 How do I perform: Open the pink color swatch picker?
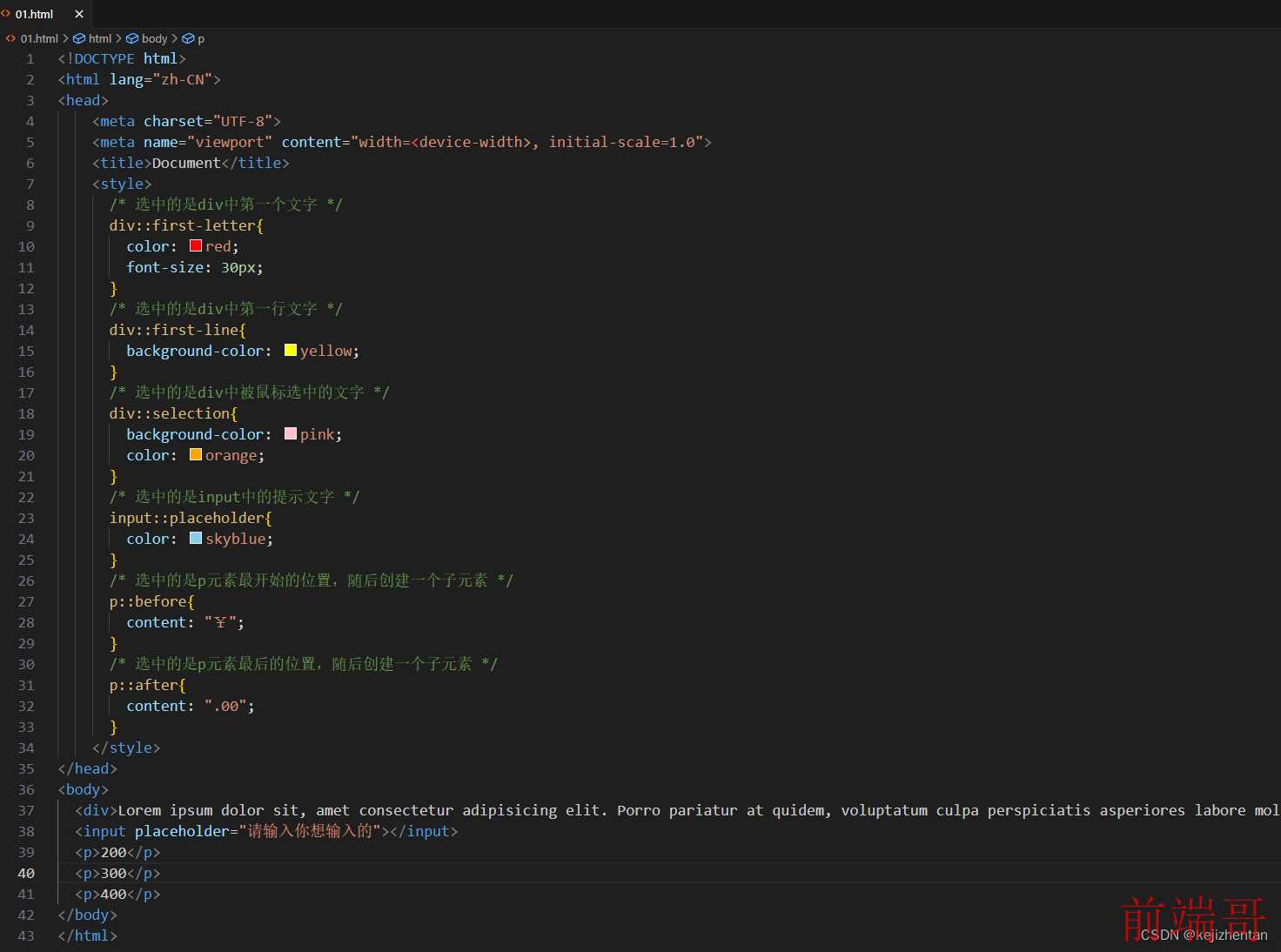291,433
